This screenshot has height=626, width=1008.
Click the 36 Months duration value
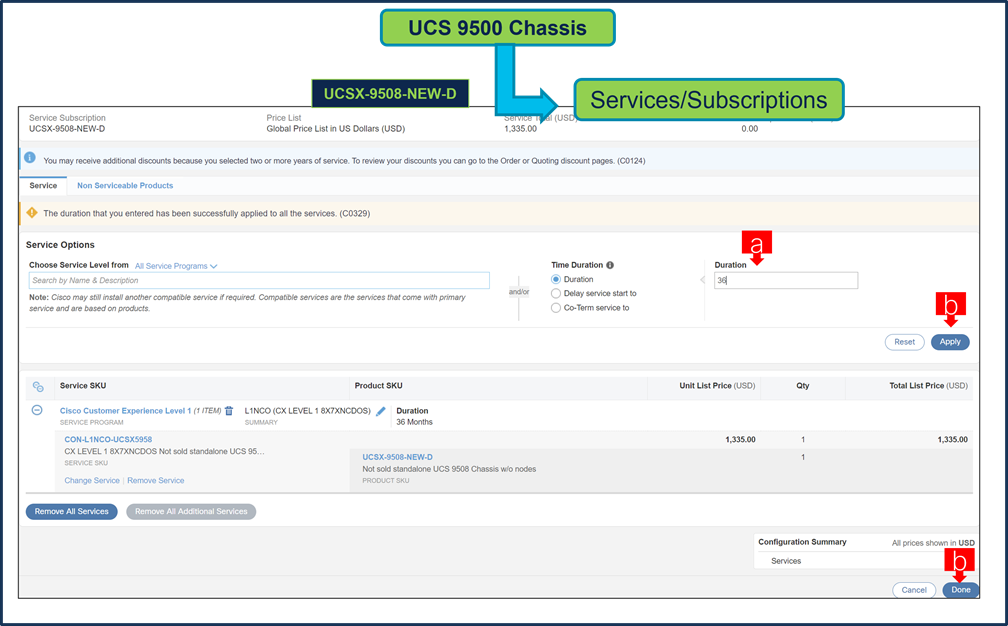pos(414,422)
